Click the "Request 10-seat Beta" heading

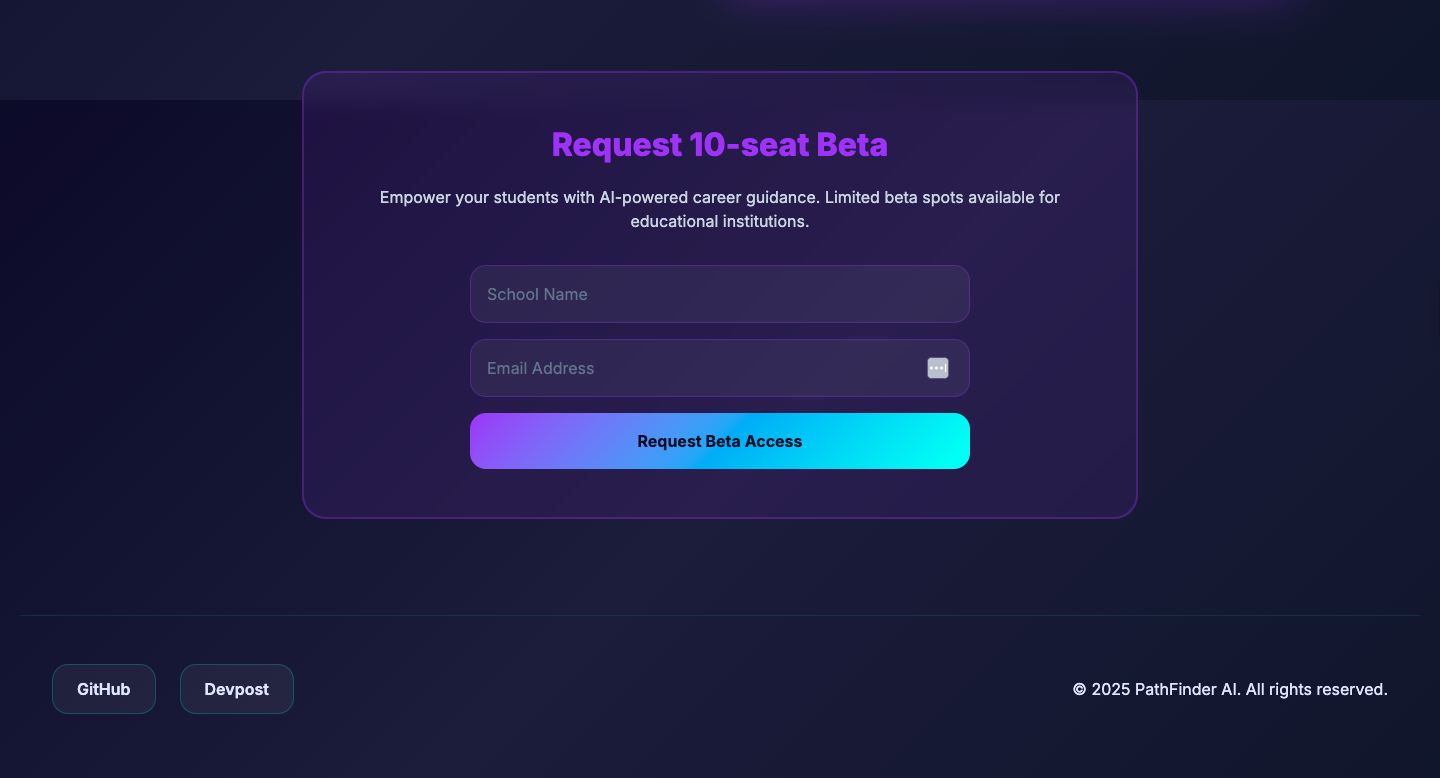(719, 145)
